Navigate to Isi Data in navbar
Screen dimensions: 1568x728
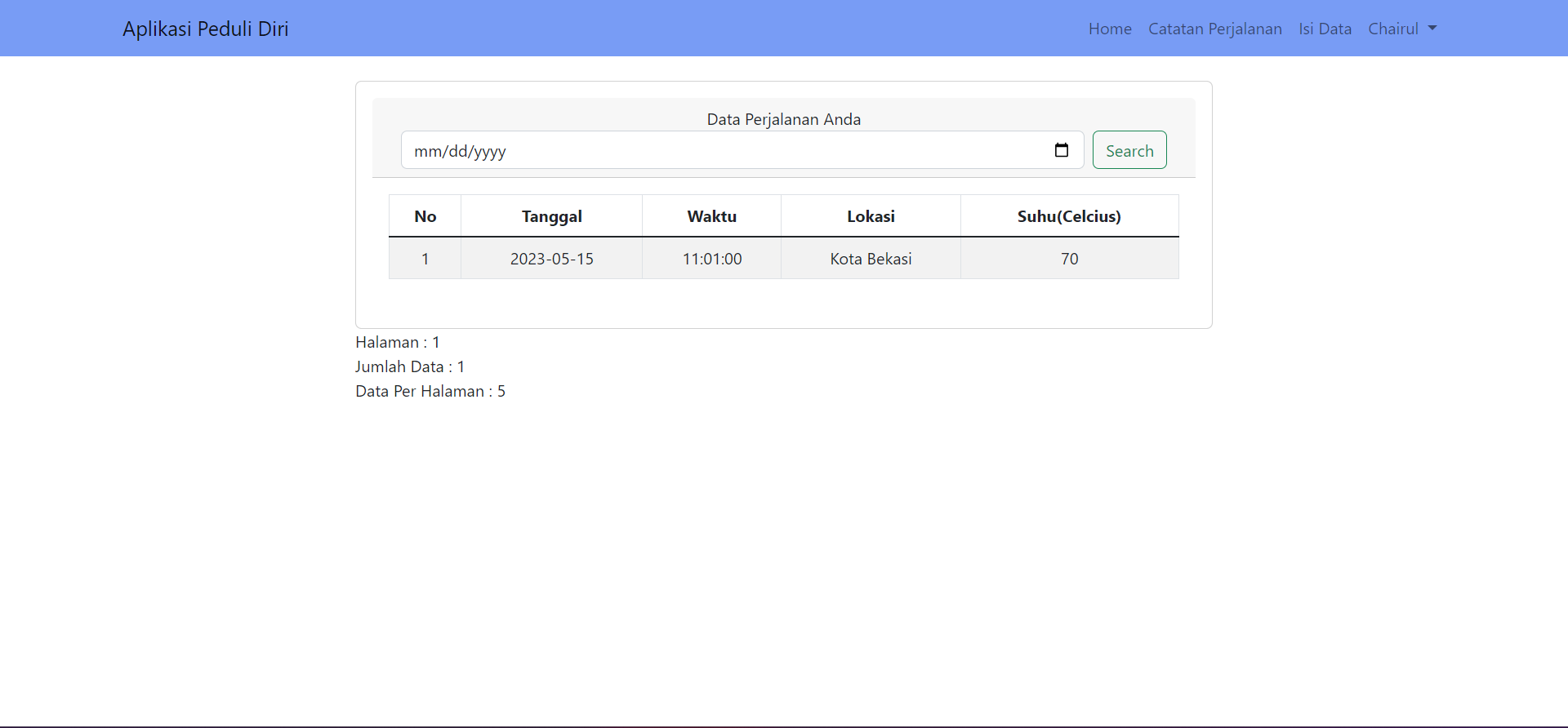coord(1325,29)
